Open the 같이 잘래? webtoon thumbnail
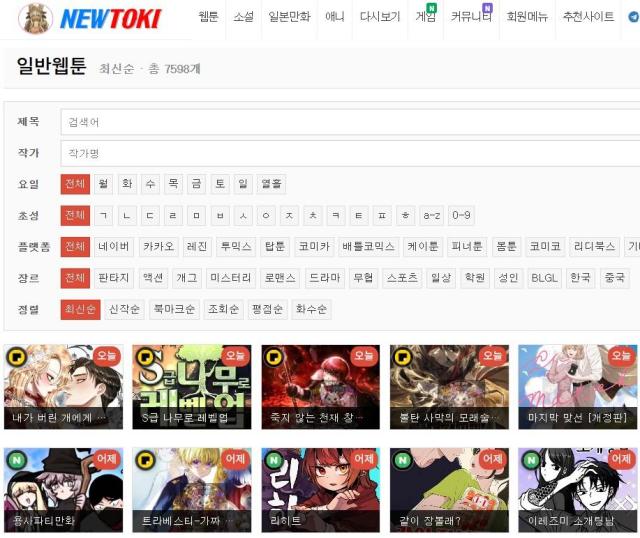Image resolution: width=640 pixels, height=538 pixels. [x=449, y=490]
